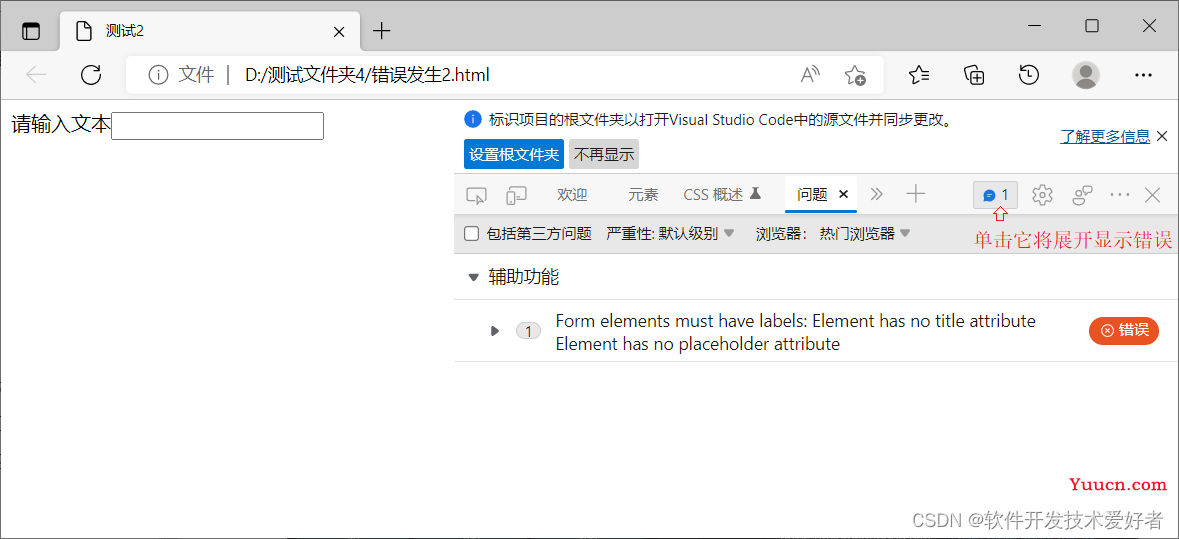
Task: Open a new browser tab
Action: tap(382, 31)
